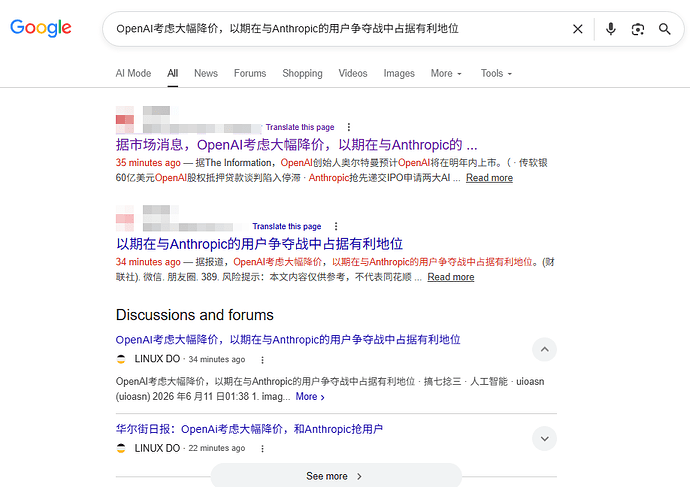
Task: Switch to the Videos tab
Action: (353, 73)
